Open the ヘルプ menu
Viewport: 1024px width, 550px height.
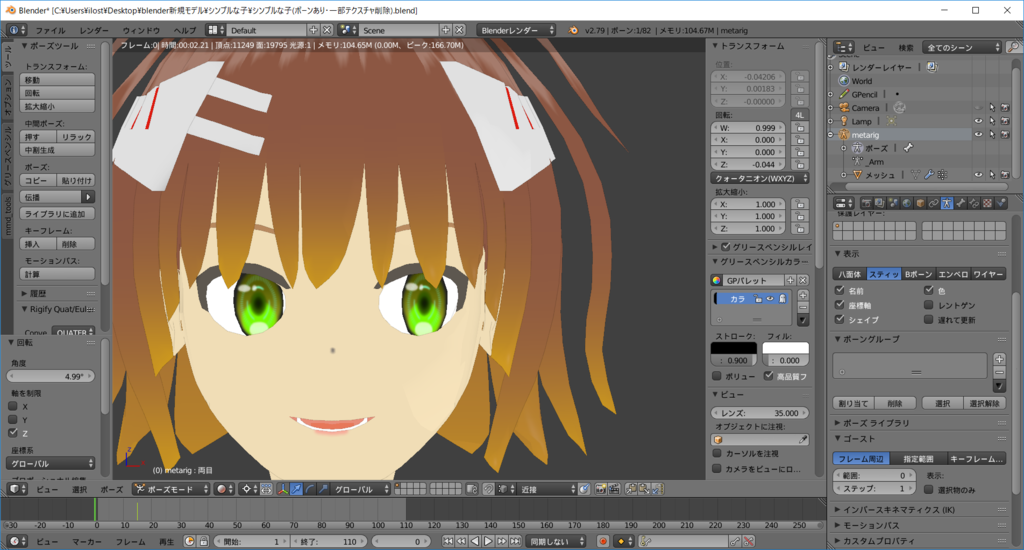(185, 30)
